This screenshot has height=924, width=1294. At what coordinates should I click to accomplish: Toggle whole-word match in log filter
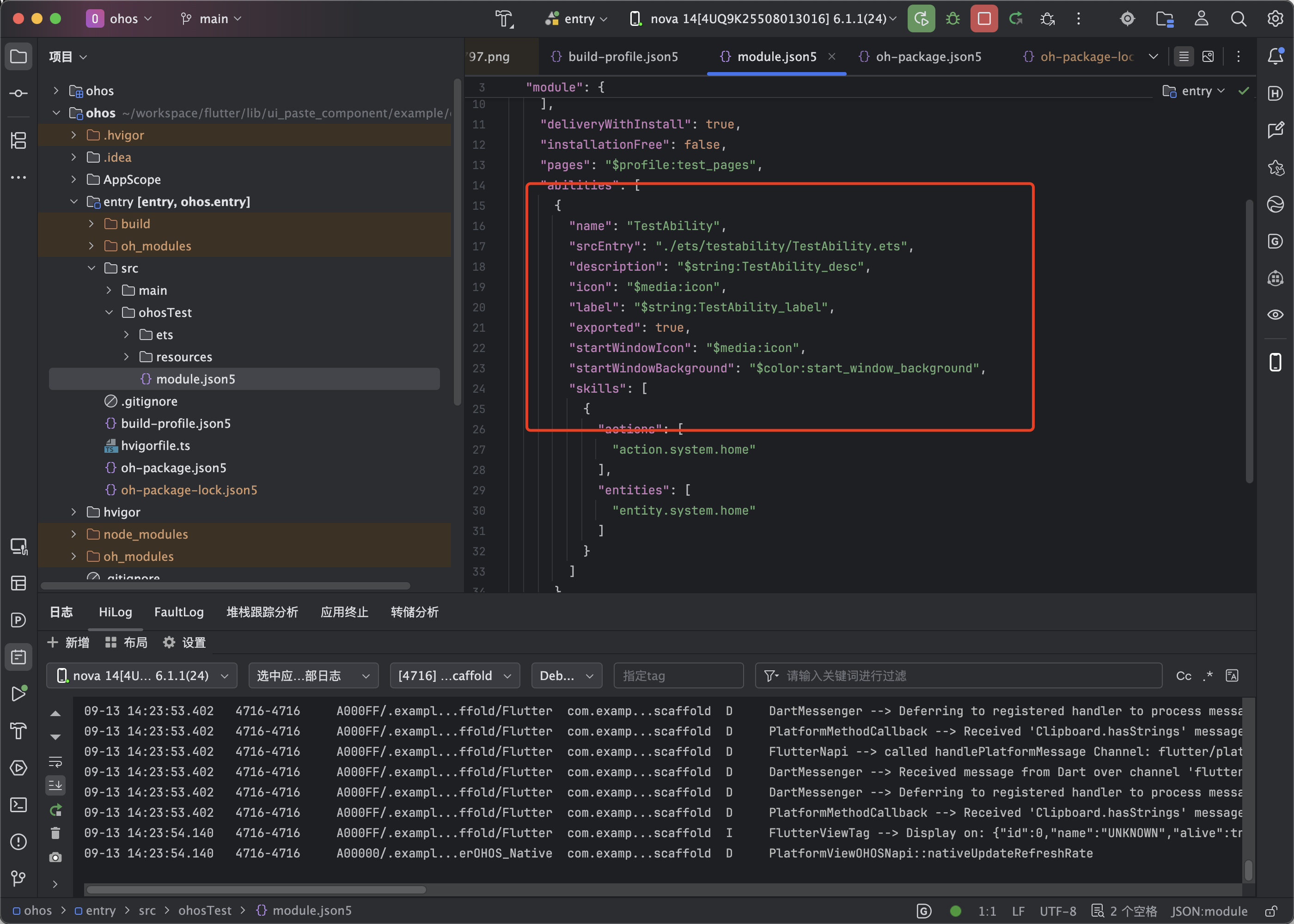[1232, 676]
